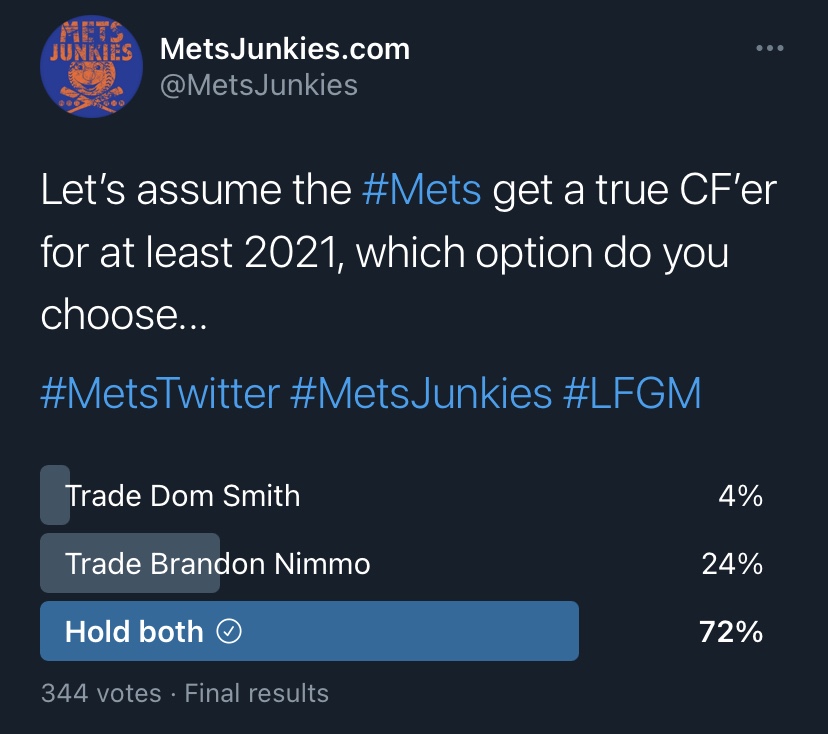This screenshot has height=734, width=828.
Task: Follow the #MetsJunkies hashtag link
Action: pyautogui.click(x=421, y=393)
